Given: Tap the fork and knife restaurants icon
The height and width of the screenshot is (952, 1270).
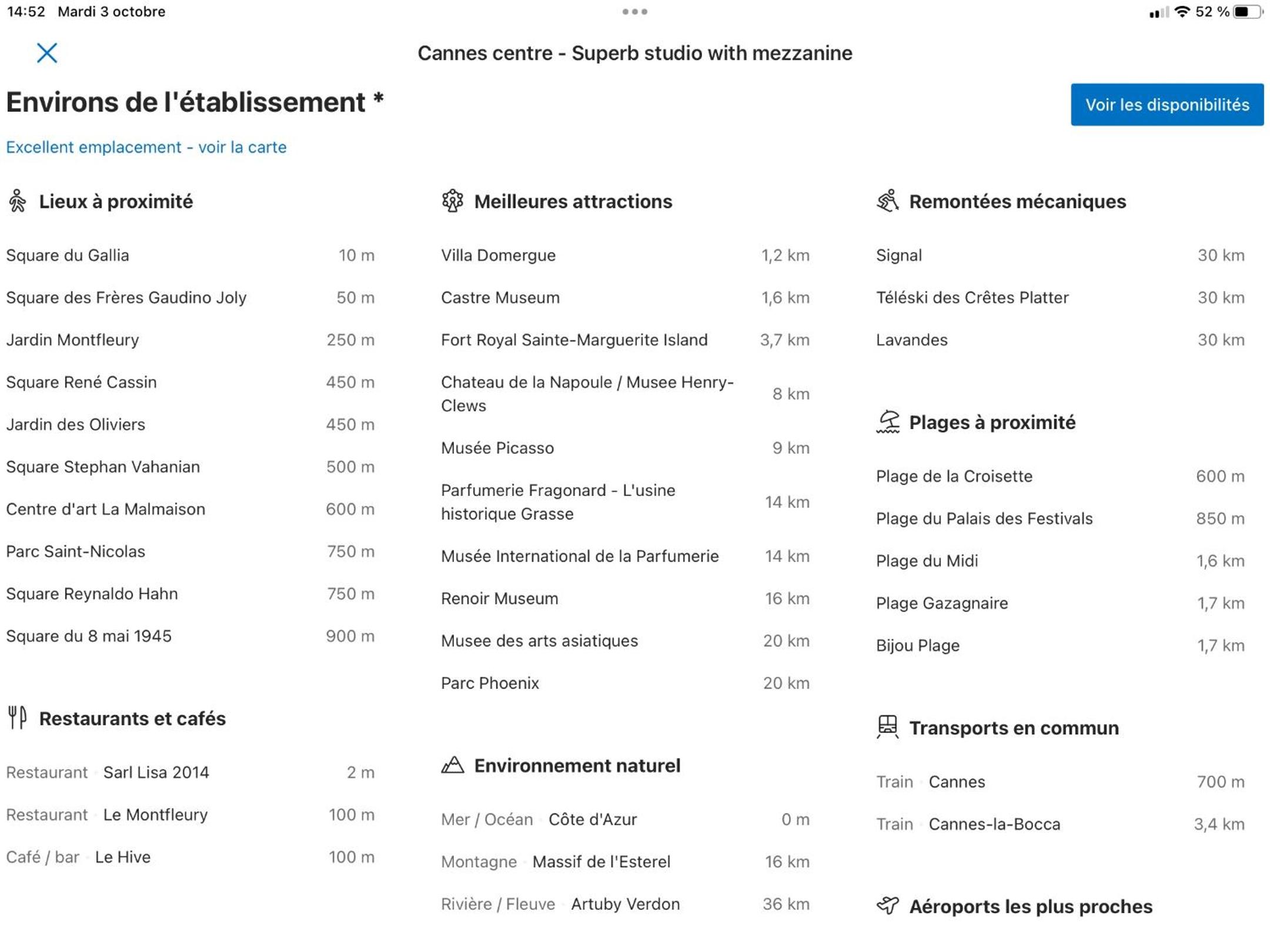Looking at the screenshot, I should pyautogui.click(x=18, y=718).
